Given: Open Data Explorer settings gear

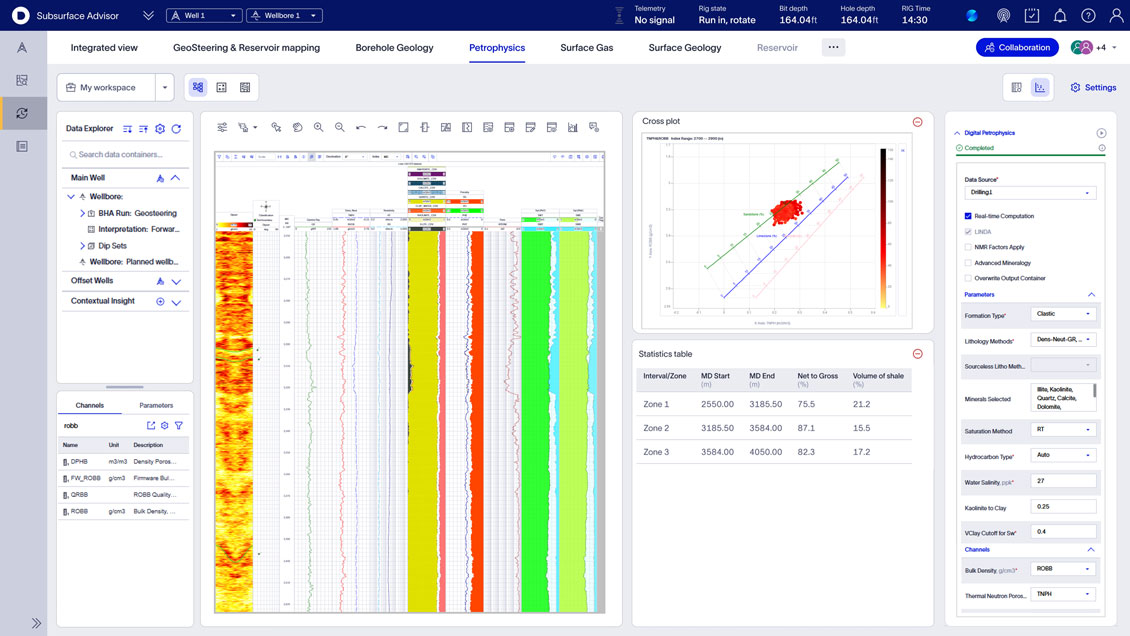Looking at the screenshot, I should tap(159, 129).
